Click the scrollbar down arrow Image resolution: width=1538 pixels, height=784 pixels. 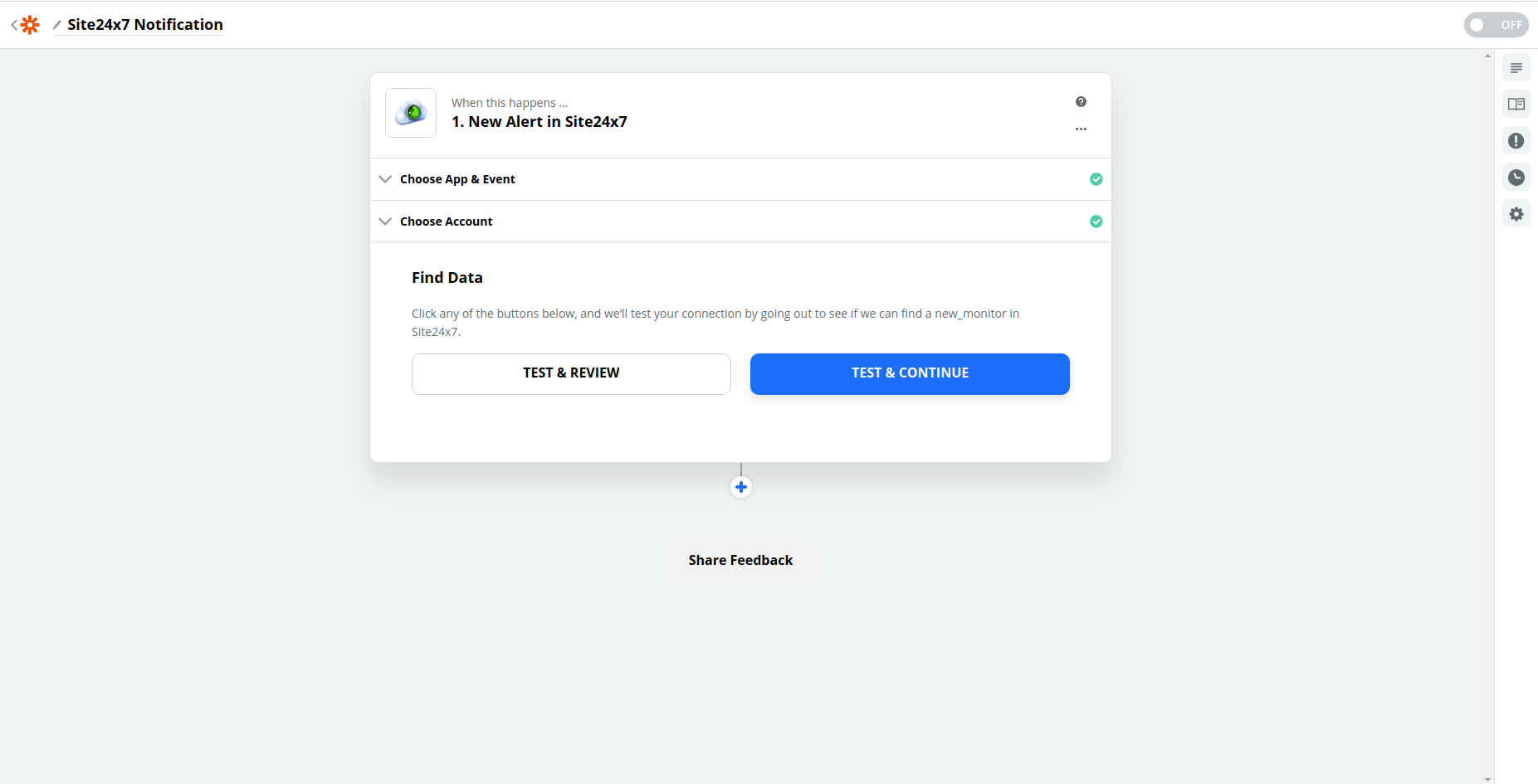pos(1487,779)
